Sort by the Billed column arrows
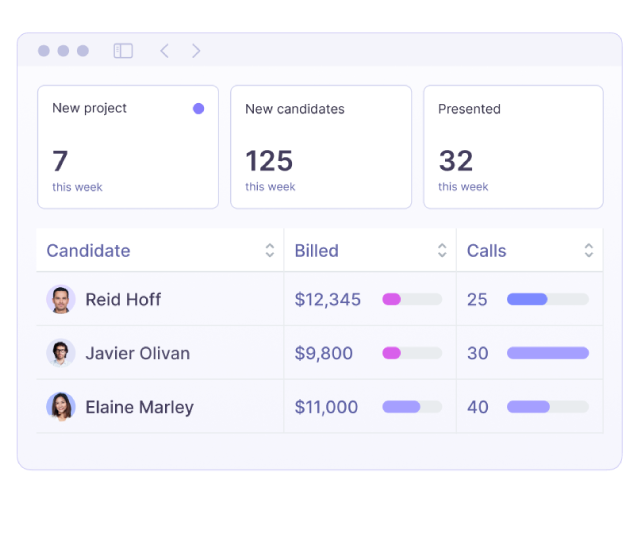The width and height of the screenshot is (636, 540). pos(442,251)
